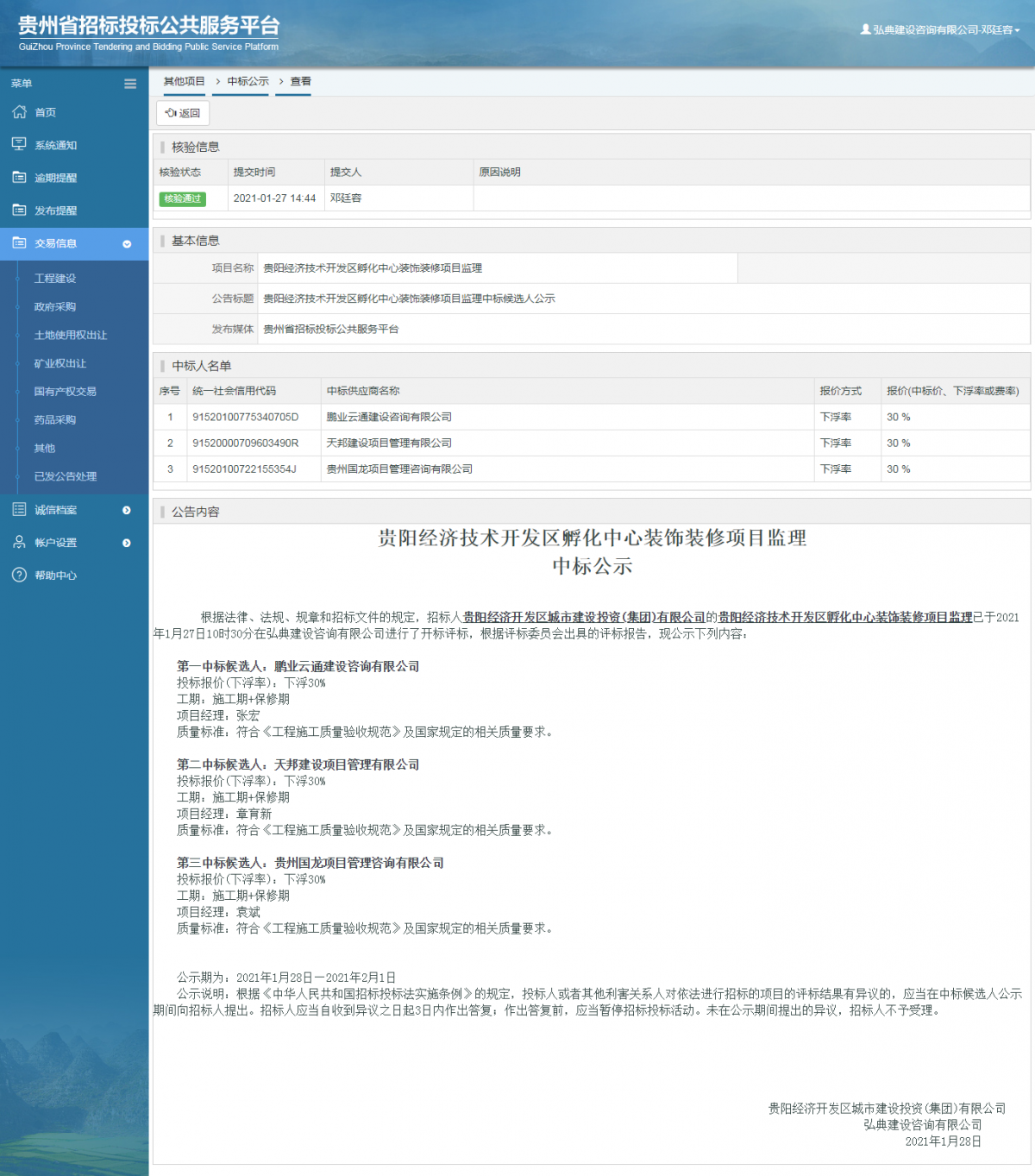Screen dimensions: 1035x1176
Task: Click submitter name 邓廷容 in the table
Action: tap(346, 198)
